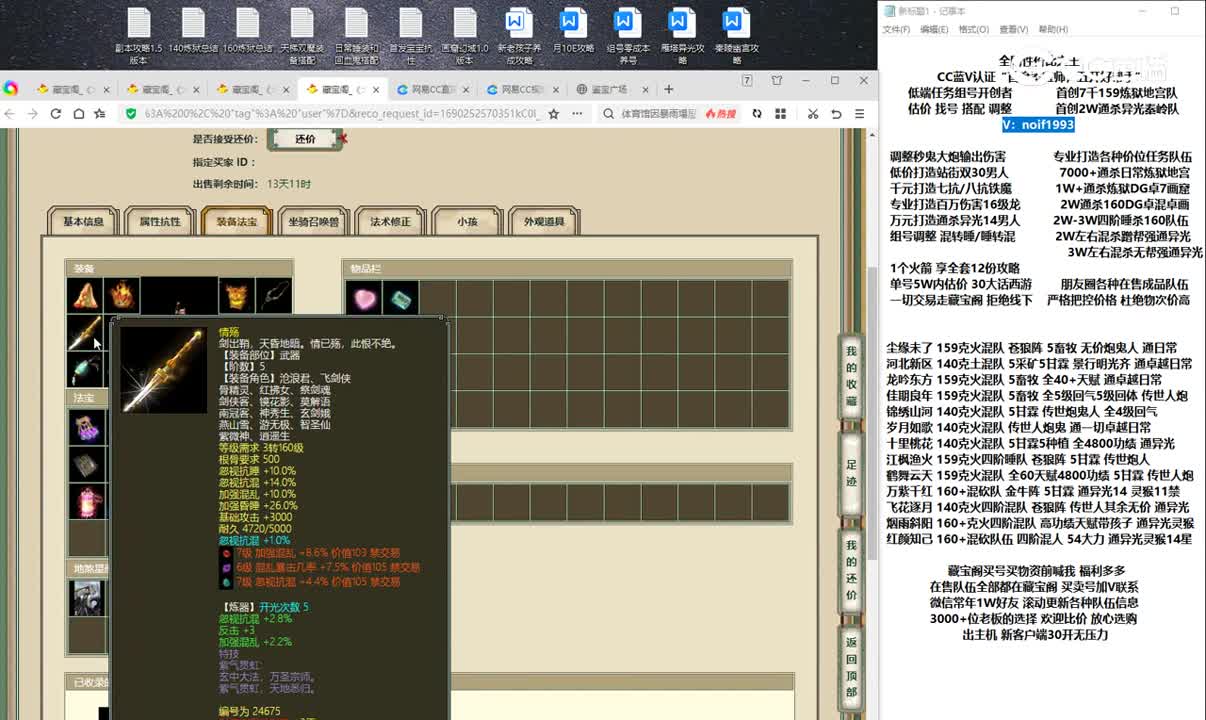Click the browser forward arrow
This screenshot has width=1206, height=720.
[33, 114]
